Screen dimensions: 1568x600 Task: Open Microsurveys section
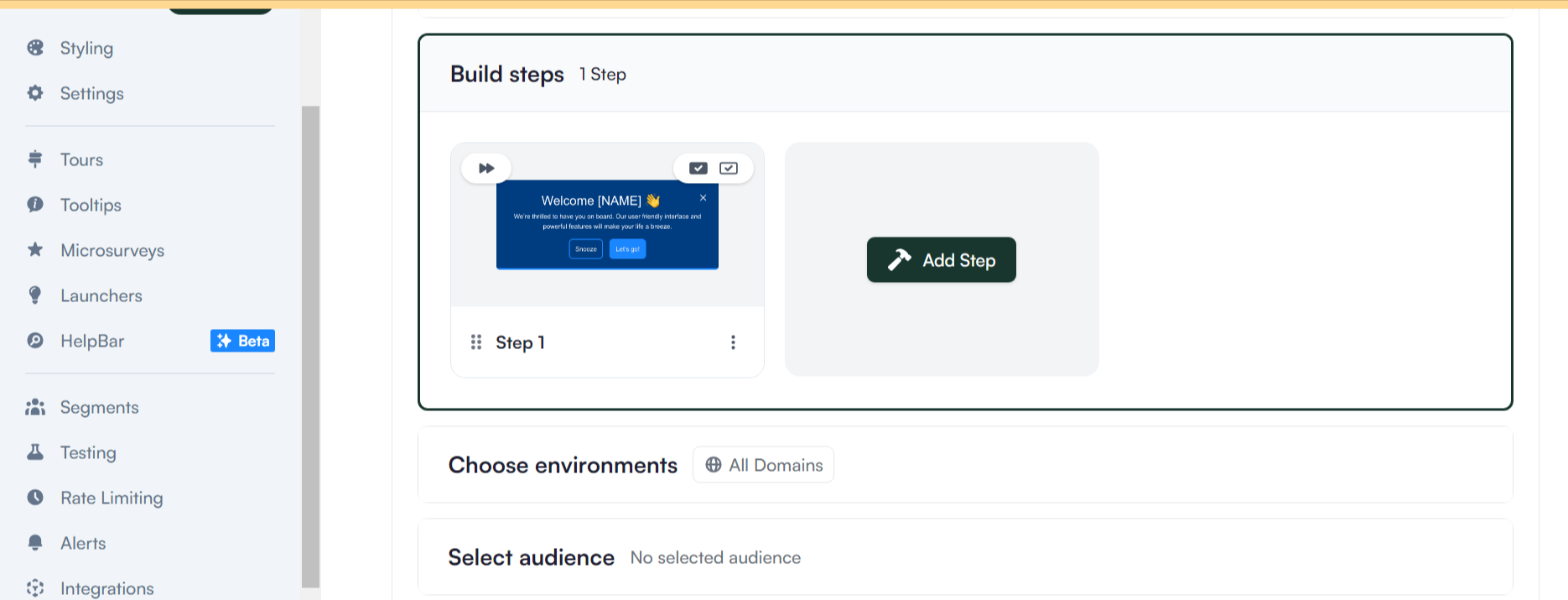112,250
